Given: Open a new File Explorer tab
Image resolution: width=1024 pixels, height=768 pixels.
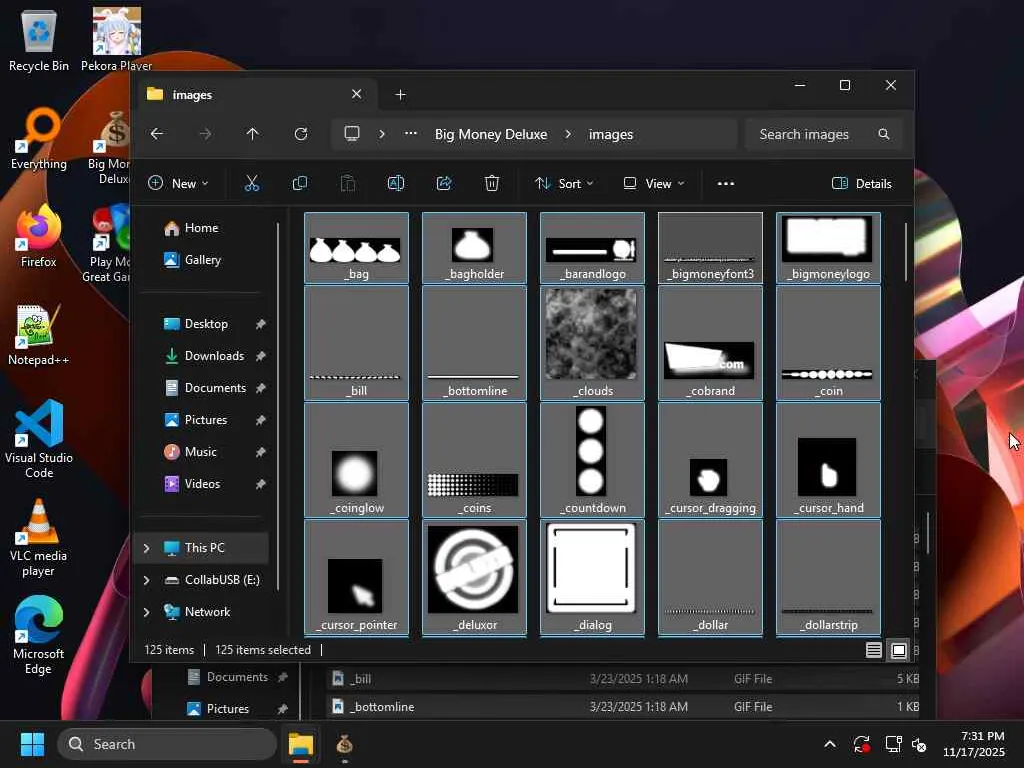Looking at the screenshot, I should [x=400, y=94].
